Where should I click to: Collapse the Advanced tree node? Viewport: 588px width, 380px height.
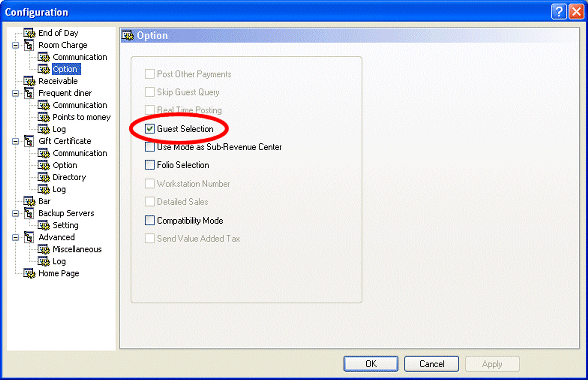pyautogui.click(x=15, y=237)
